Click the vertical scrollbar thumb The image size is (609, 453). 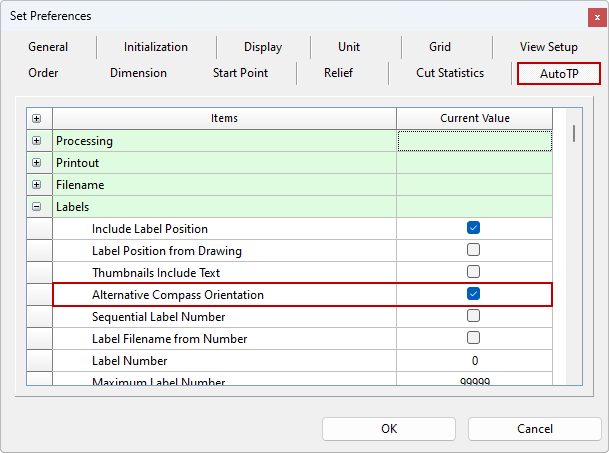click(x=573, y=134)
